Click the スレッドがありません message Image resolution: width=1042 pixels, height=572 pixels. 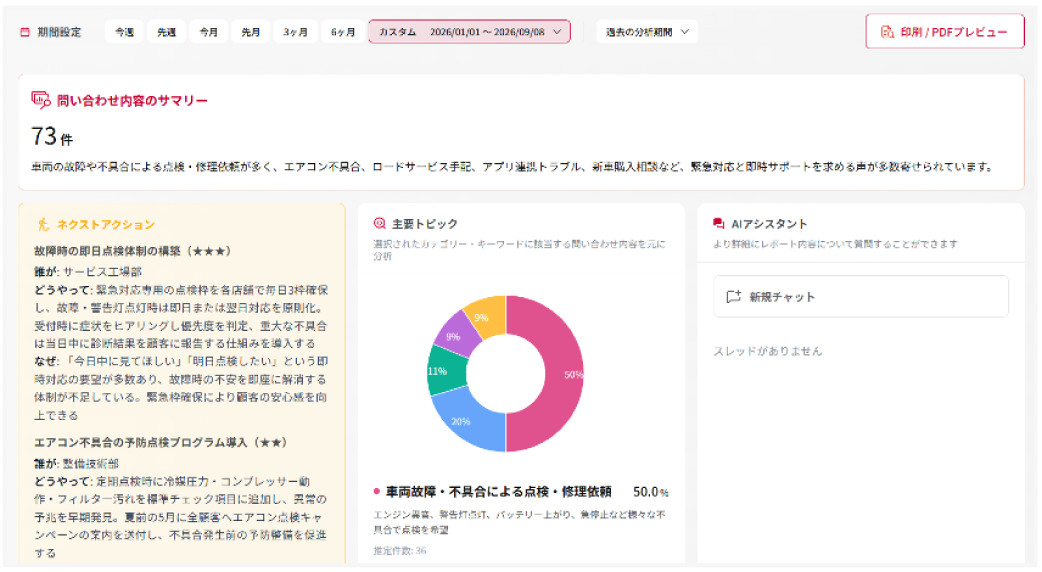pos(768,351)
